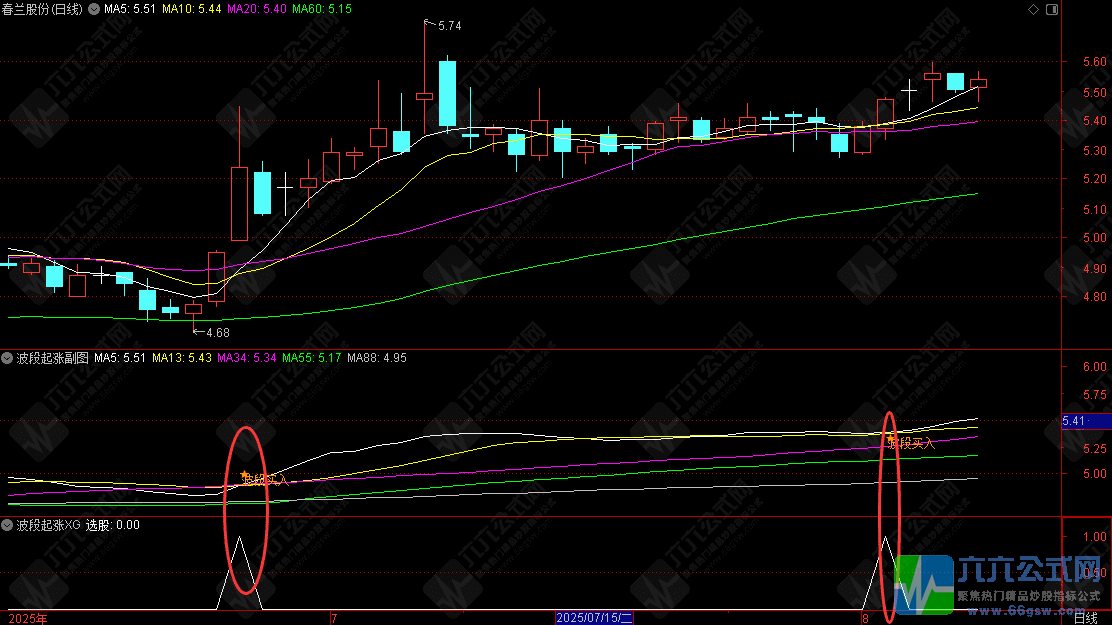This screenshot has height=625, width=1112.
Task: Toggle the panel layout icon top right
Action: [1052, 9]
